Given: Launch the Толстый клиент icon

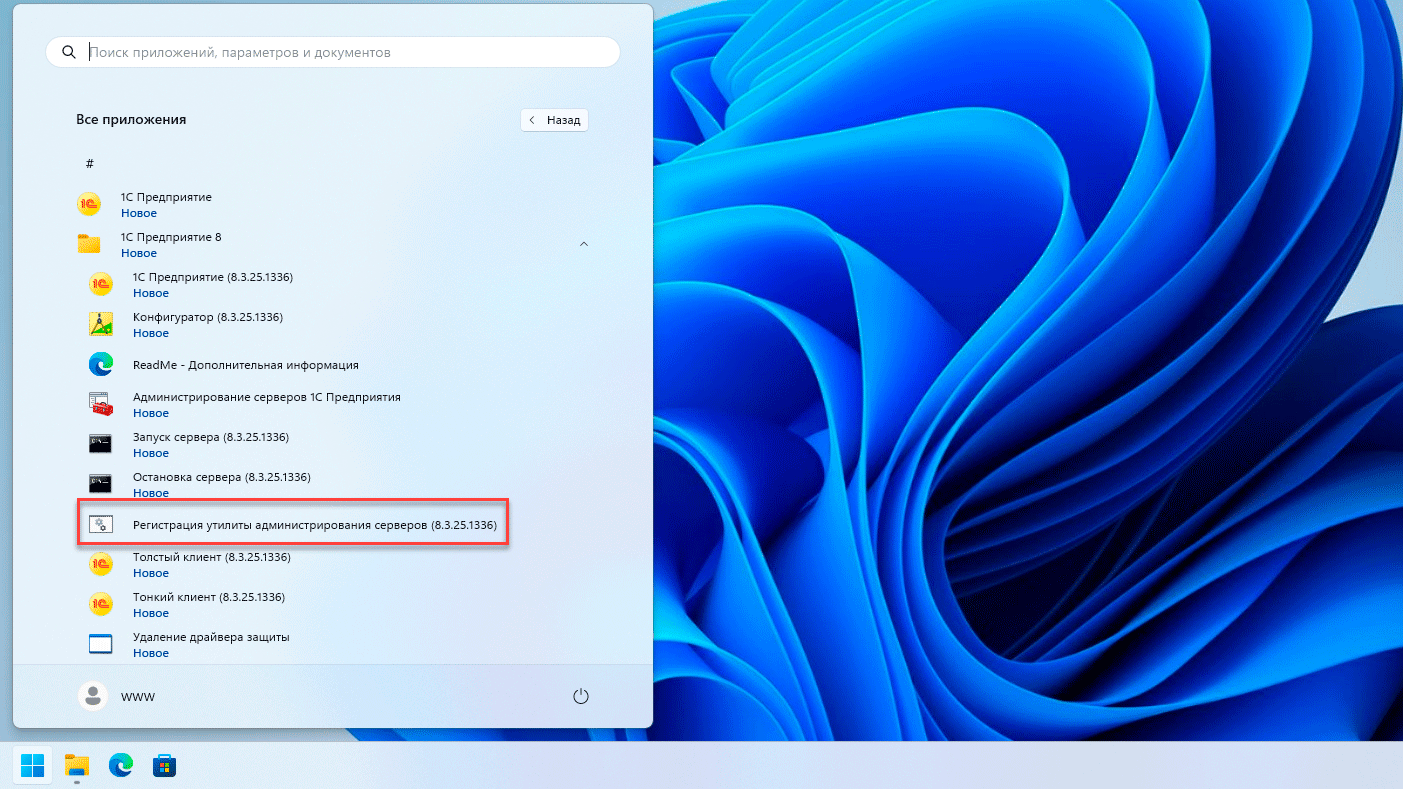Looking at the screenshot, I should pos(101,564).
